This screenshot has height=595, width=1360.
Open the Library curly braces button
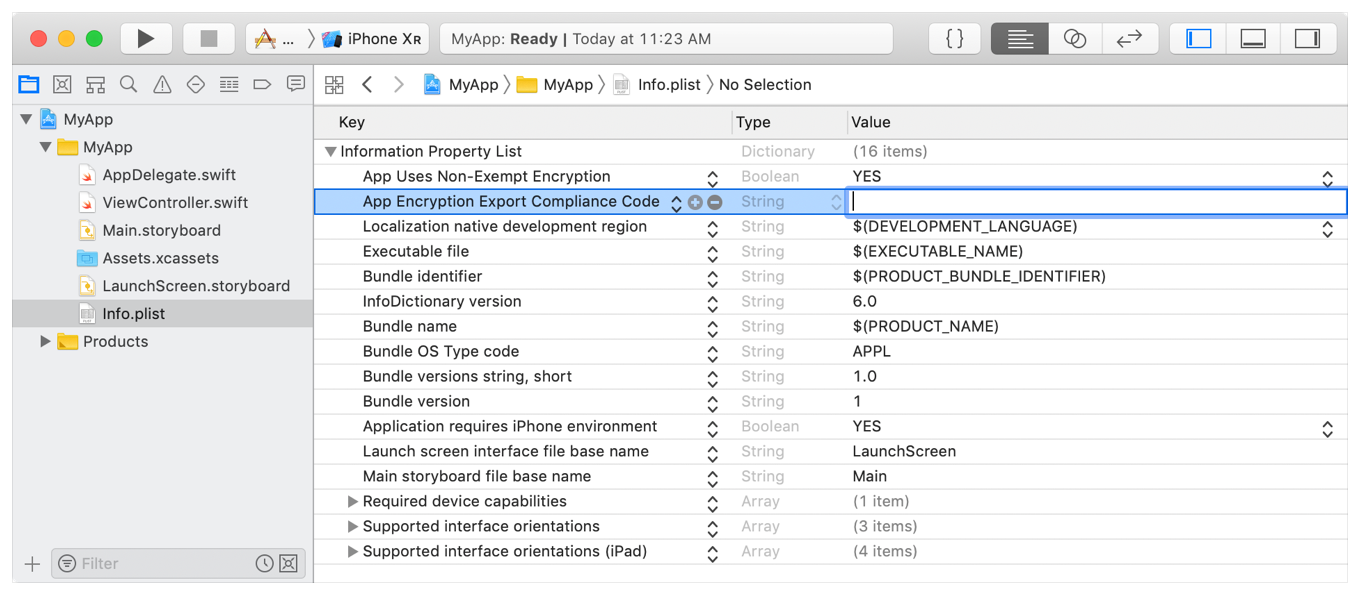(x=954, y=39)
